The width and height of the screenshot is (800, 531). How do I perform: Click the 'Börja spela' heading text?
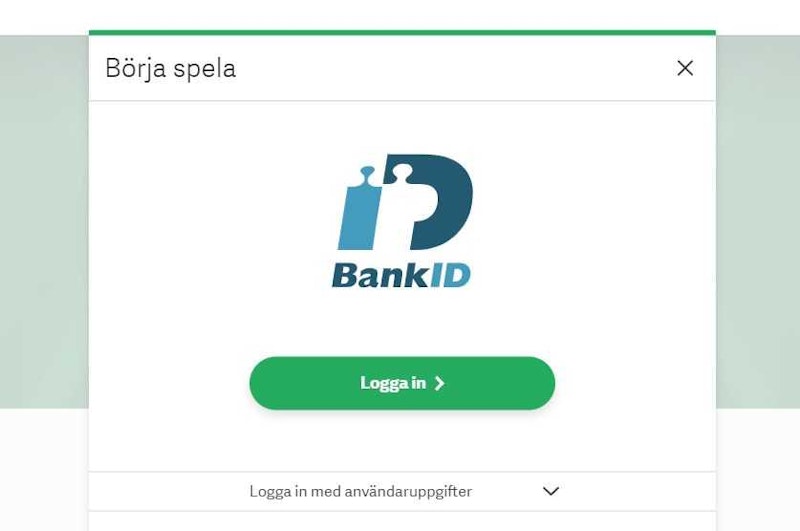click(x=170, y=68)
